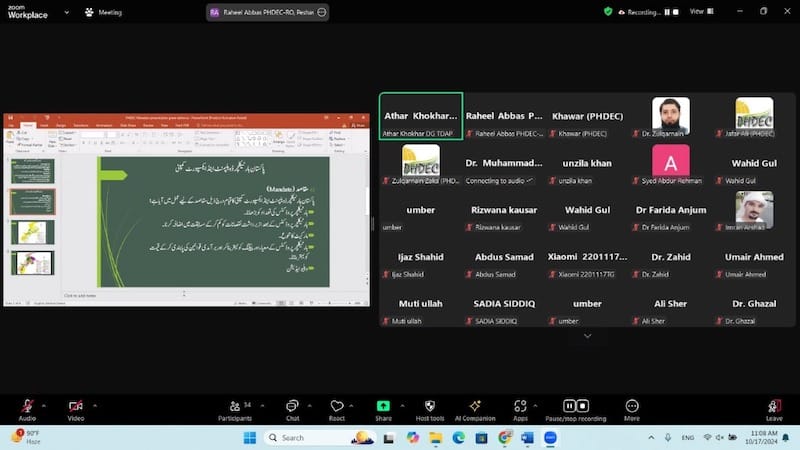This screenshot has height=450, width=800.
Task: Launch the AI Companion
Action: pyautogui.click(x=475, y=406)
